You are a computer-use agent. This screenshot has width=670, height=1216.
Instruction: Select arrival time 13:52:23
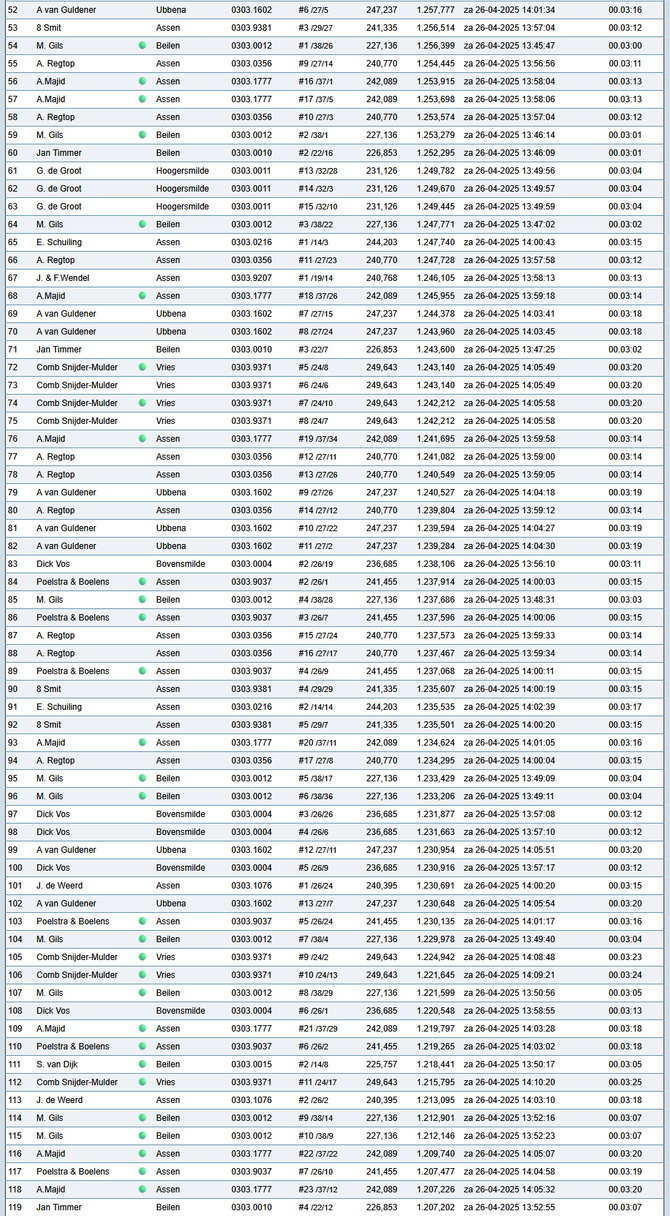coord(539,1136)
